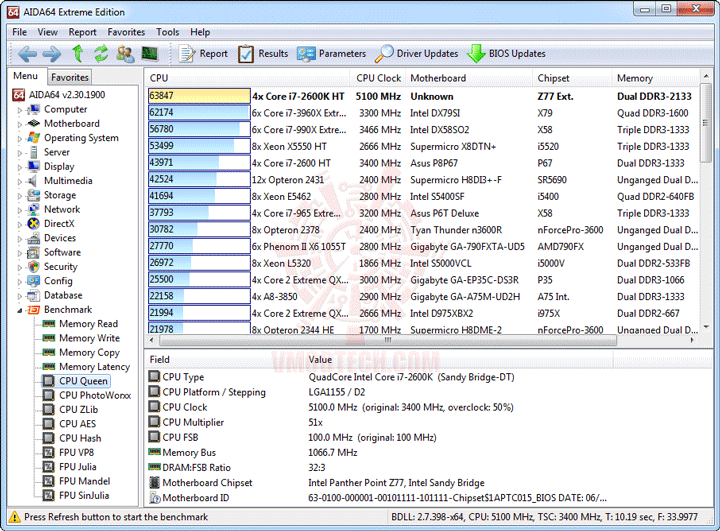Expand the Storage tree node
The width and height of the screenshot is (720, 531).
coord(19,196)
